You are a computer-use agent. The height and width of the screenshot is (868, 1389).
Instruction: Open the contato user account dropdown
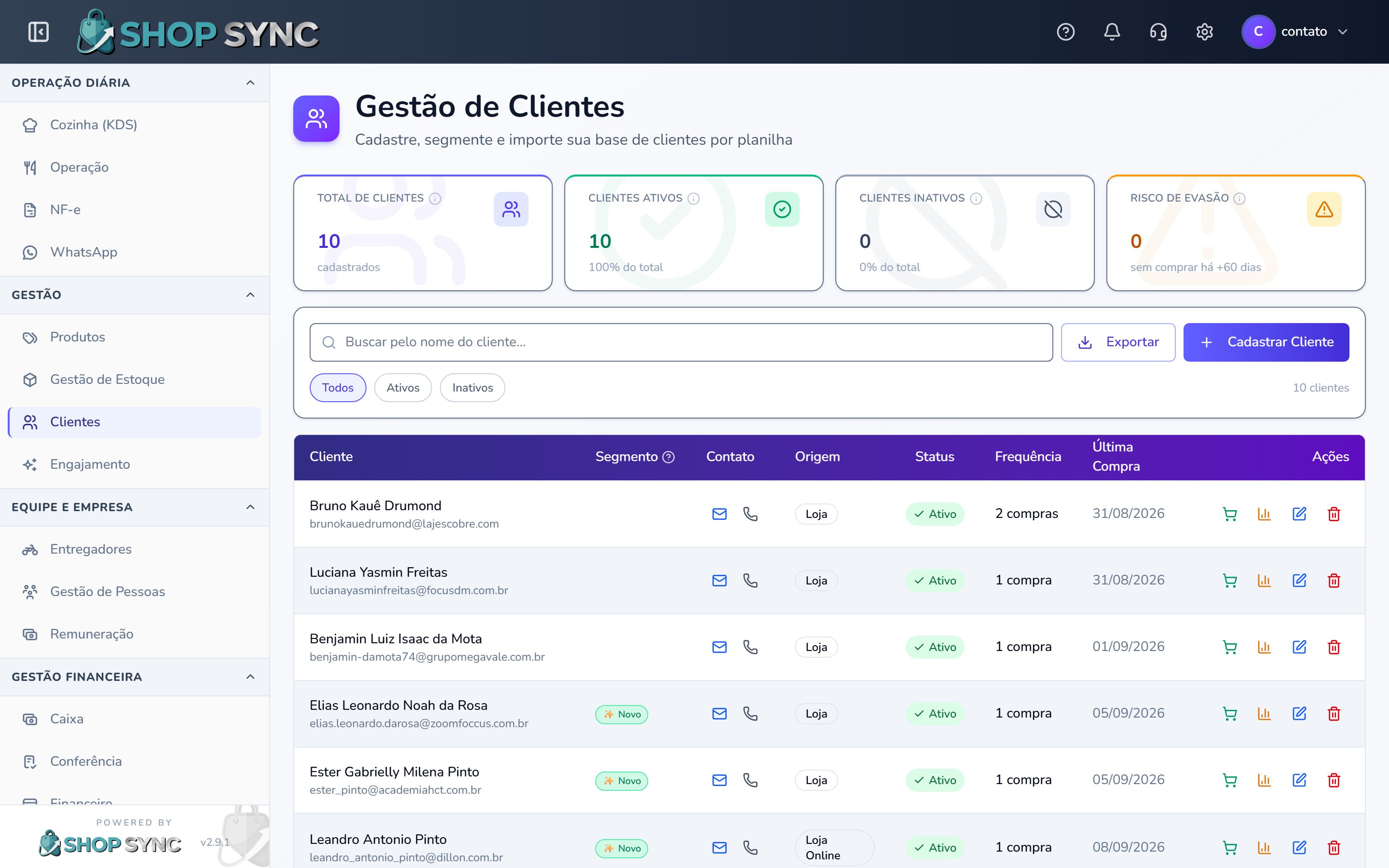(x=1294, y=31)
